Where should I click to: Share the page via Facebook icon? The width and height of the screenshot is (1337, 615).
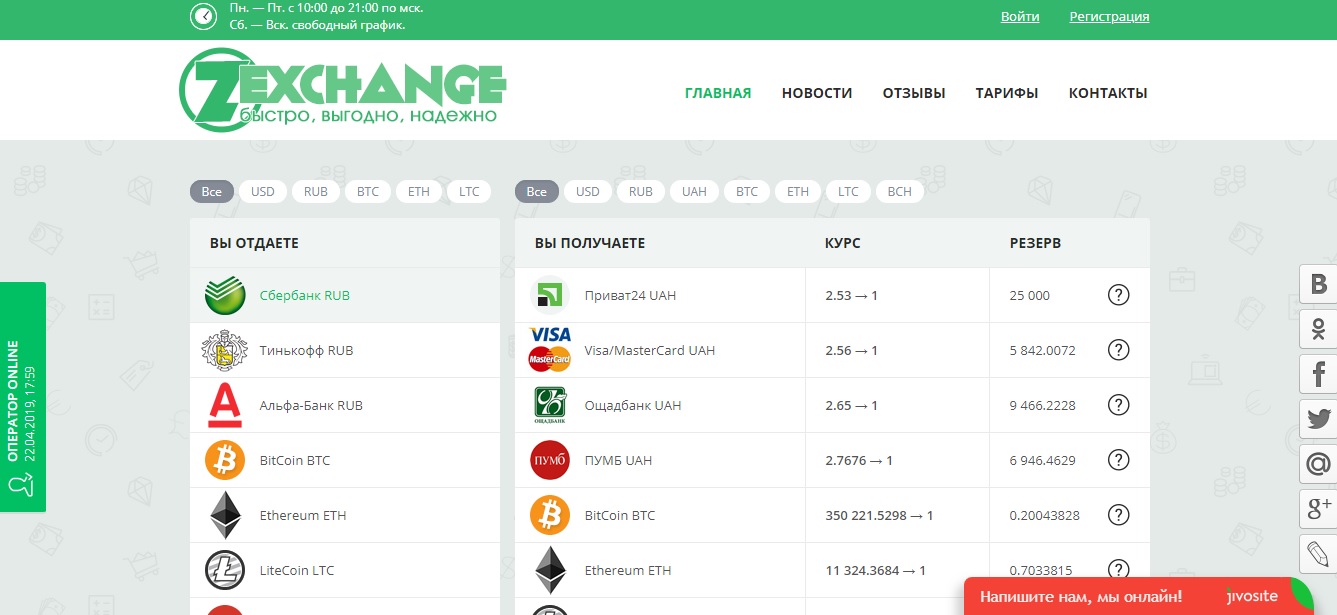click(x=1318, y=375)
